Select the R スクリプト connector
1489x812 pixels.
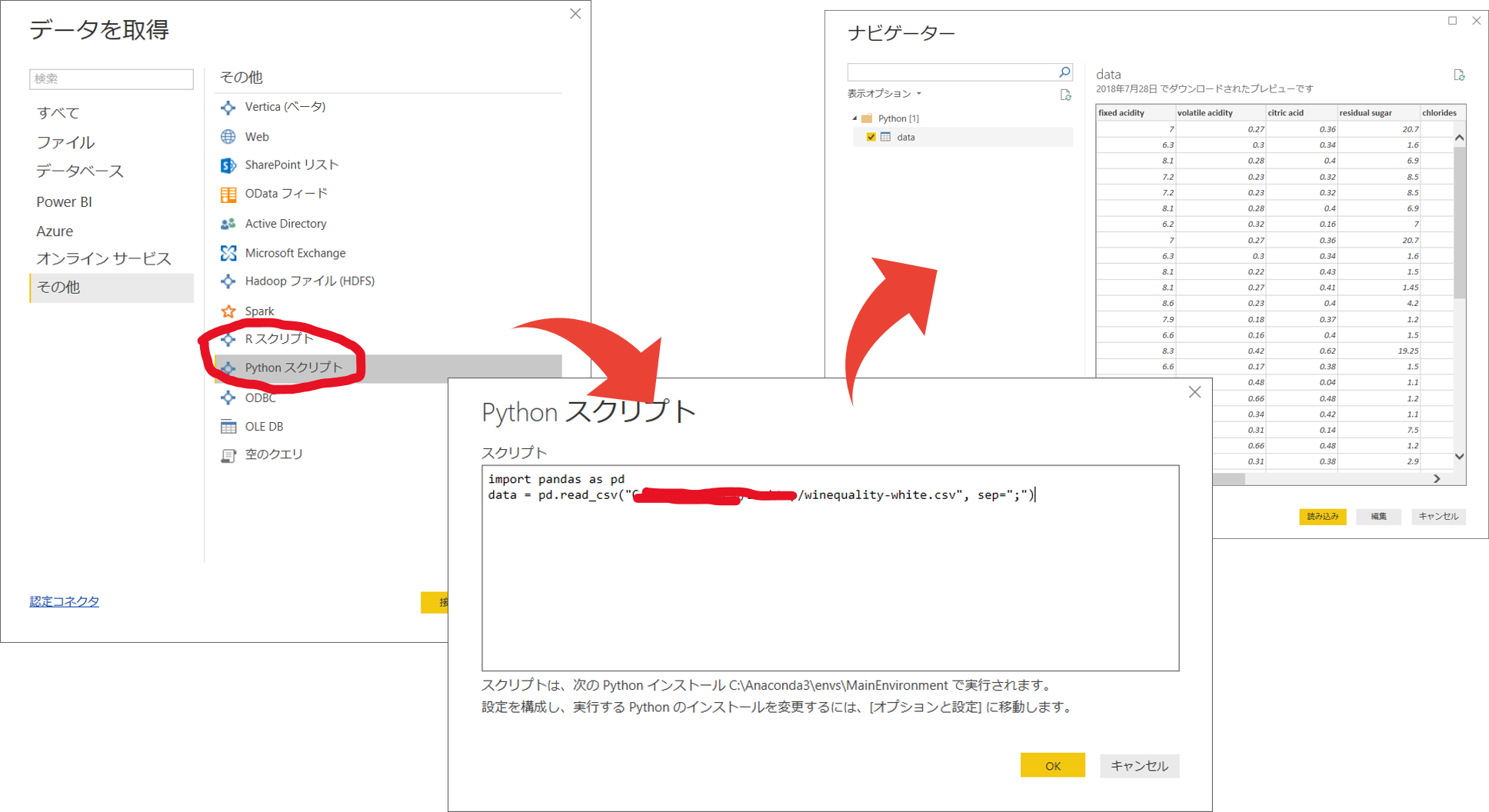coord(278,338)
